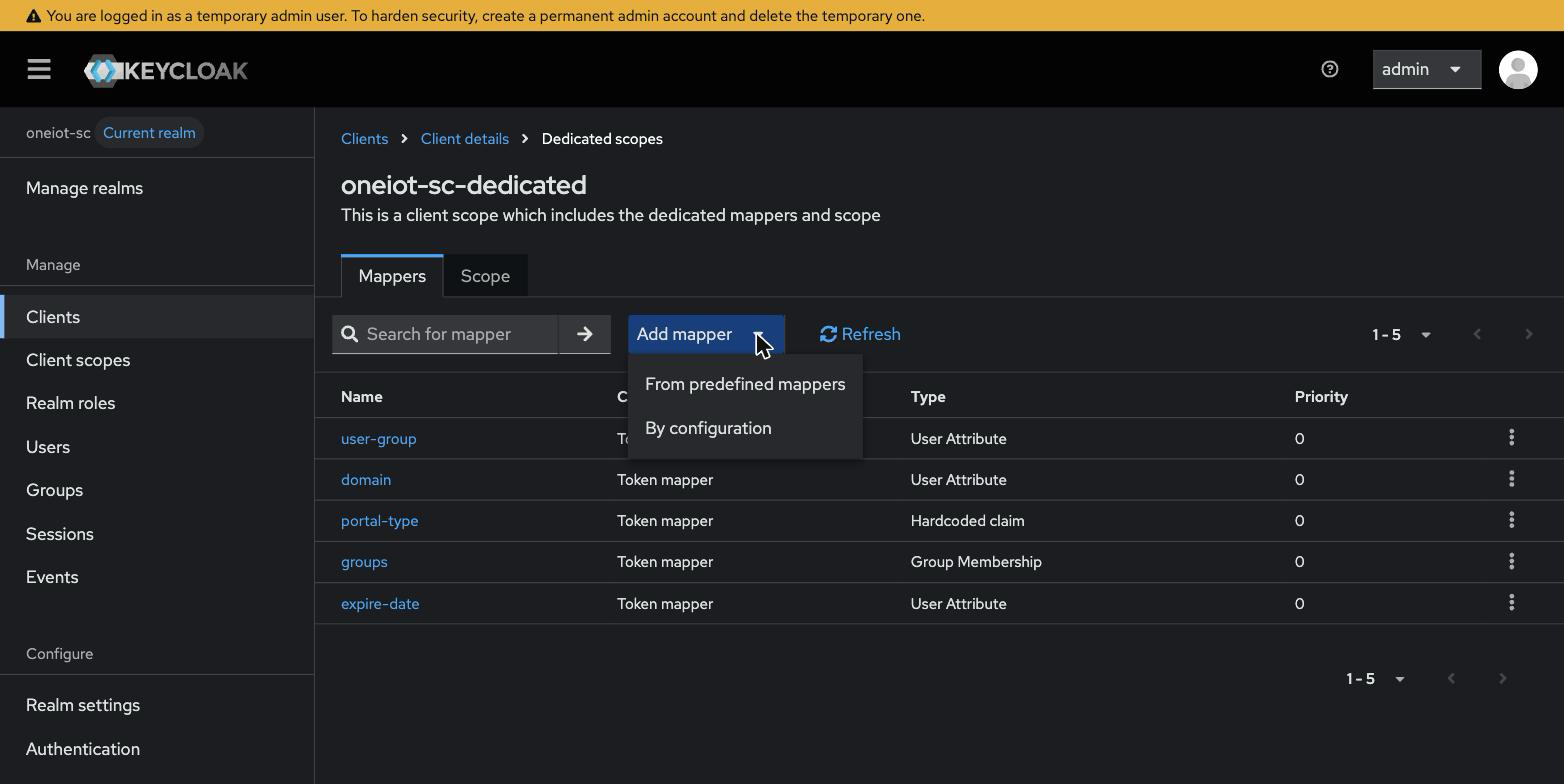Go to next page in top pagination
The width and height of the screenshot is (1564, 784).
(1528, 334)
